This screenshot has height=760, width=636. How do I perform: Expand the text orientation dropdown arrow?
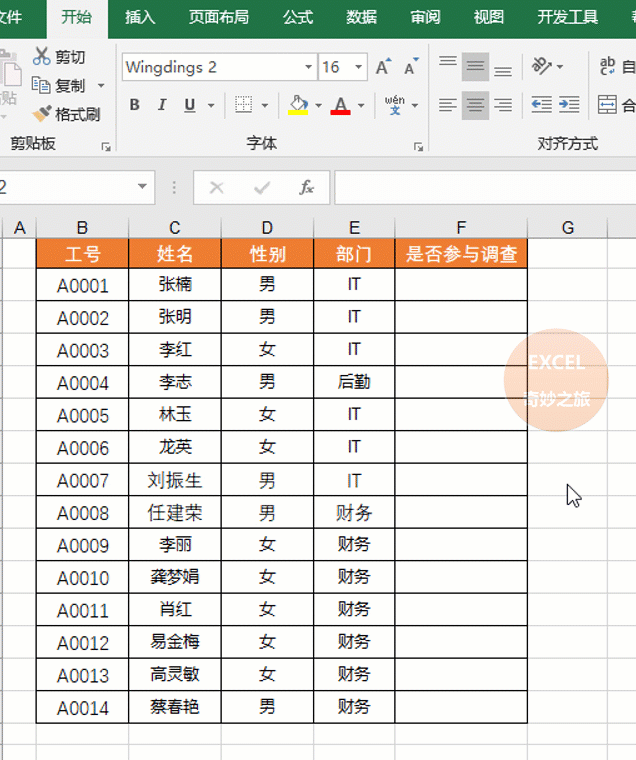tap(560, 66)
